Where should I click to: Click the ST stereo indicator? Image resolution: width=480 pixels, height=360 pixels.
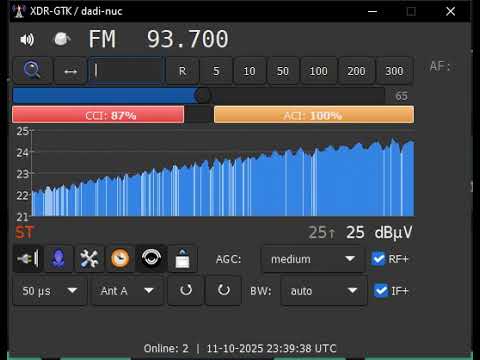pos(25,232)
